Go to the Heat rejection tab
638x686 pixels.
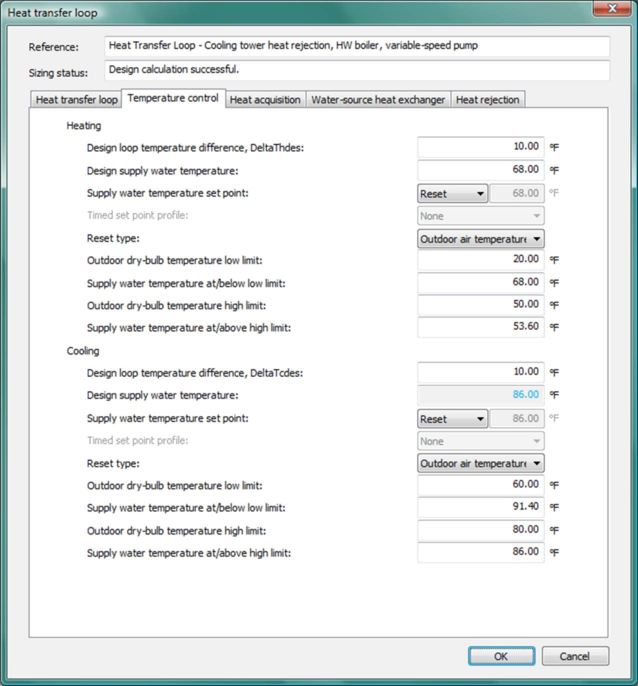coord(487,100)
